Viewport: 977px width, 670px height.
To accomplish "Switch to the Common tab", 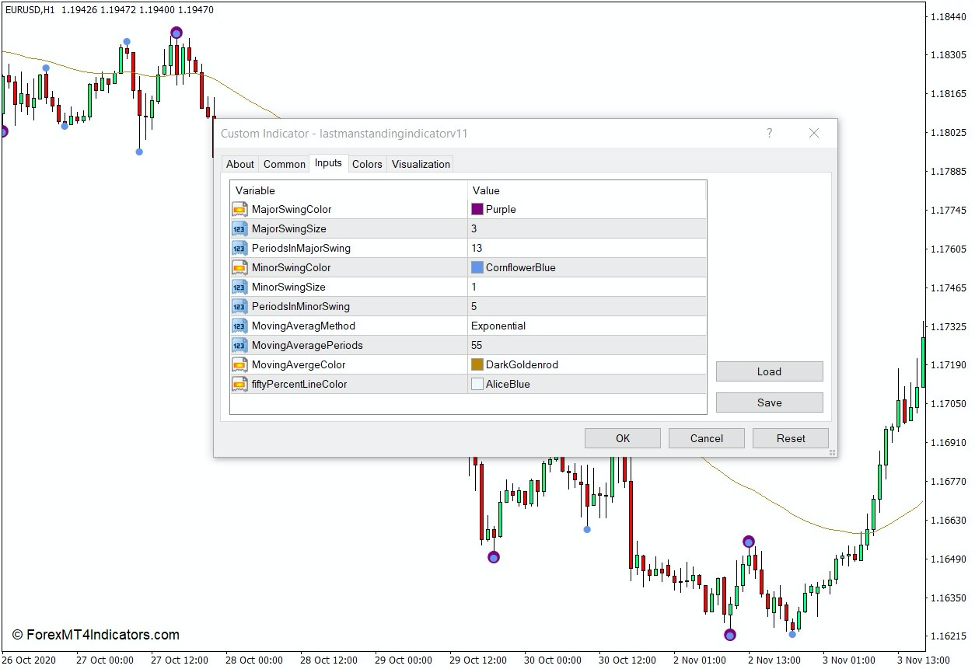I will [285, 164].
